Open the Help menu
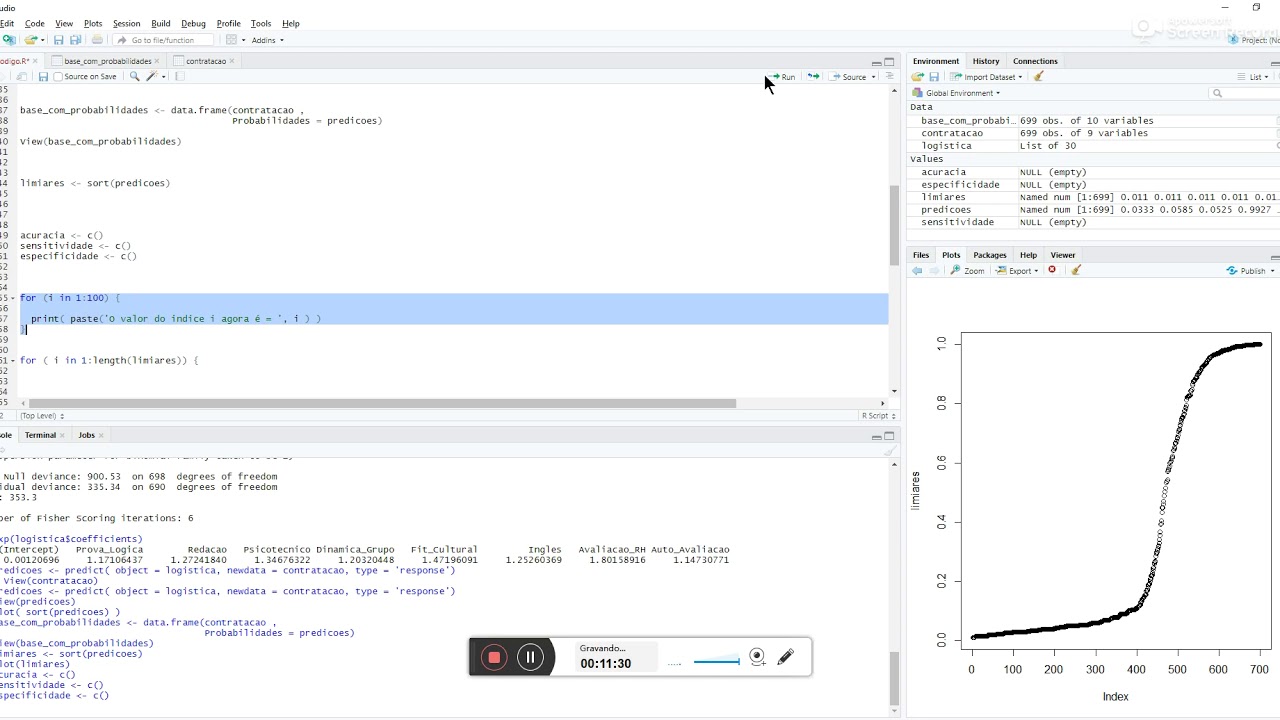 tap(291, 23)
